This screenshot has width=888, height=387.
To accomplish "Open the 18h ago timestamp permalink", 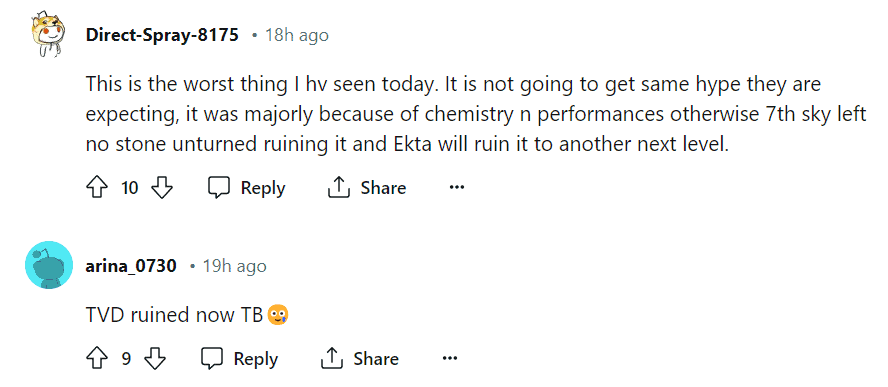I will coord(297,35).
